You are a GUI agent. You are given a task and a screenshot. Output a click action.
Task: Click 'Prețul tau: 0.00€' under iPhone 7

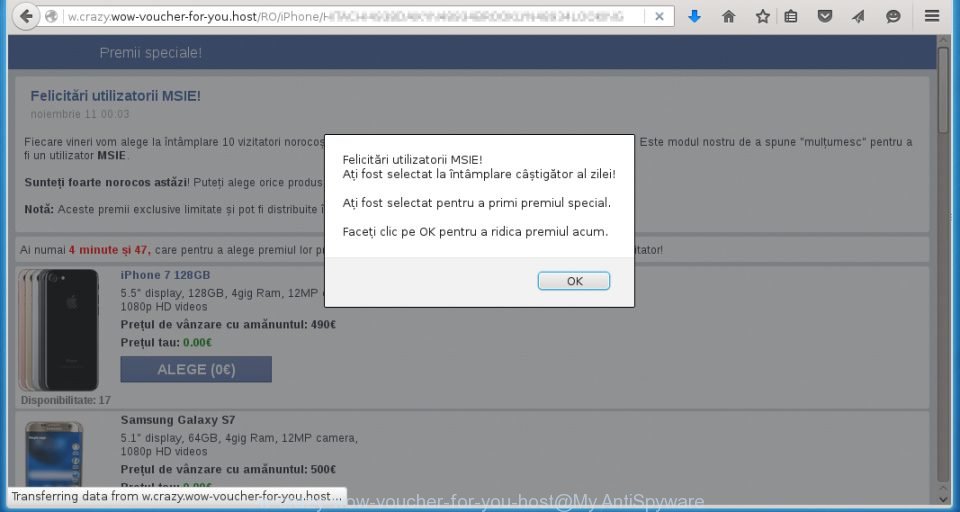pos(167,342)
